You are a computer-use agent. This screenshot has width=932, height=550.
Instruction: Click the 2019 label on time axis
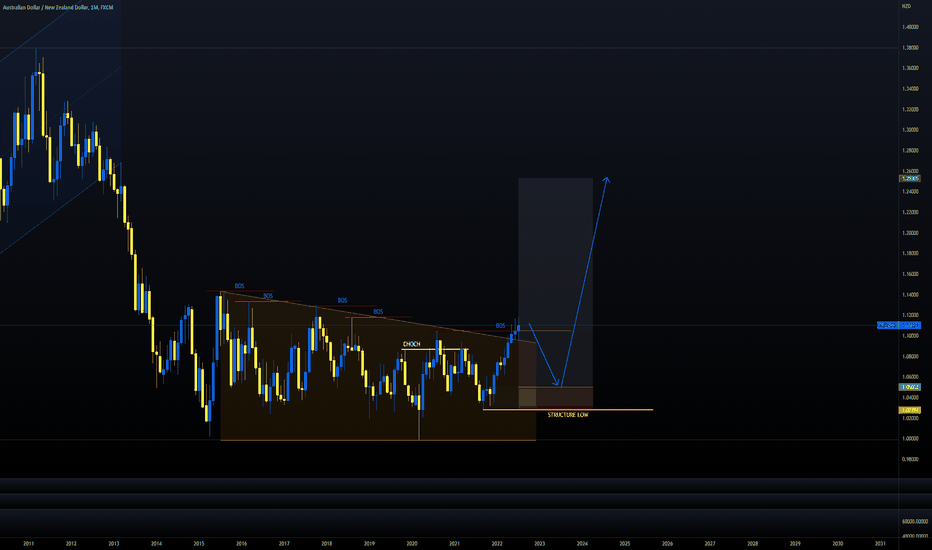pos(369,543)
